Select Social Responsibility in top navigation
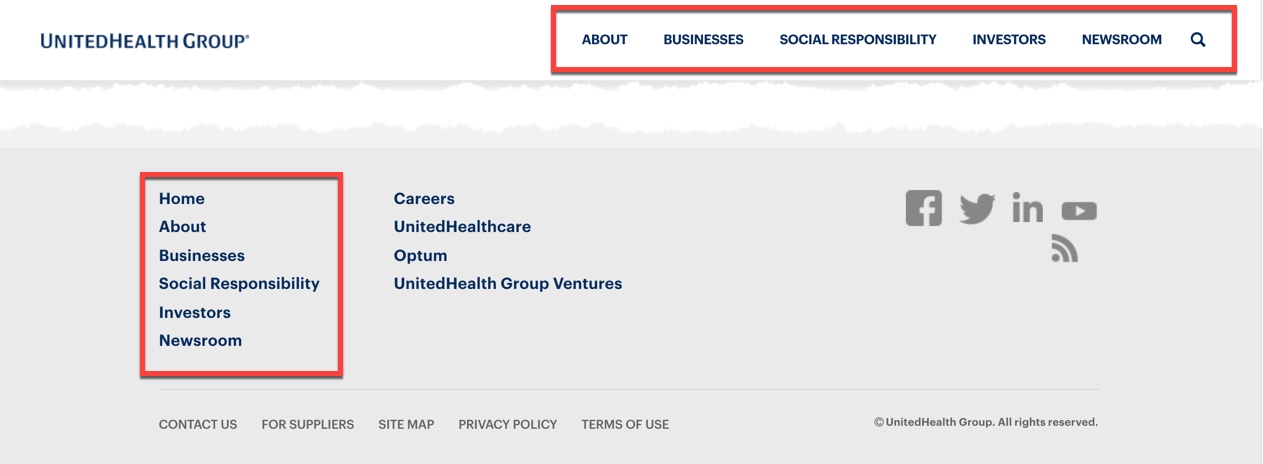 coord(858,40)
